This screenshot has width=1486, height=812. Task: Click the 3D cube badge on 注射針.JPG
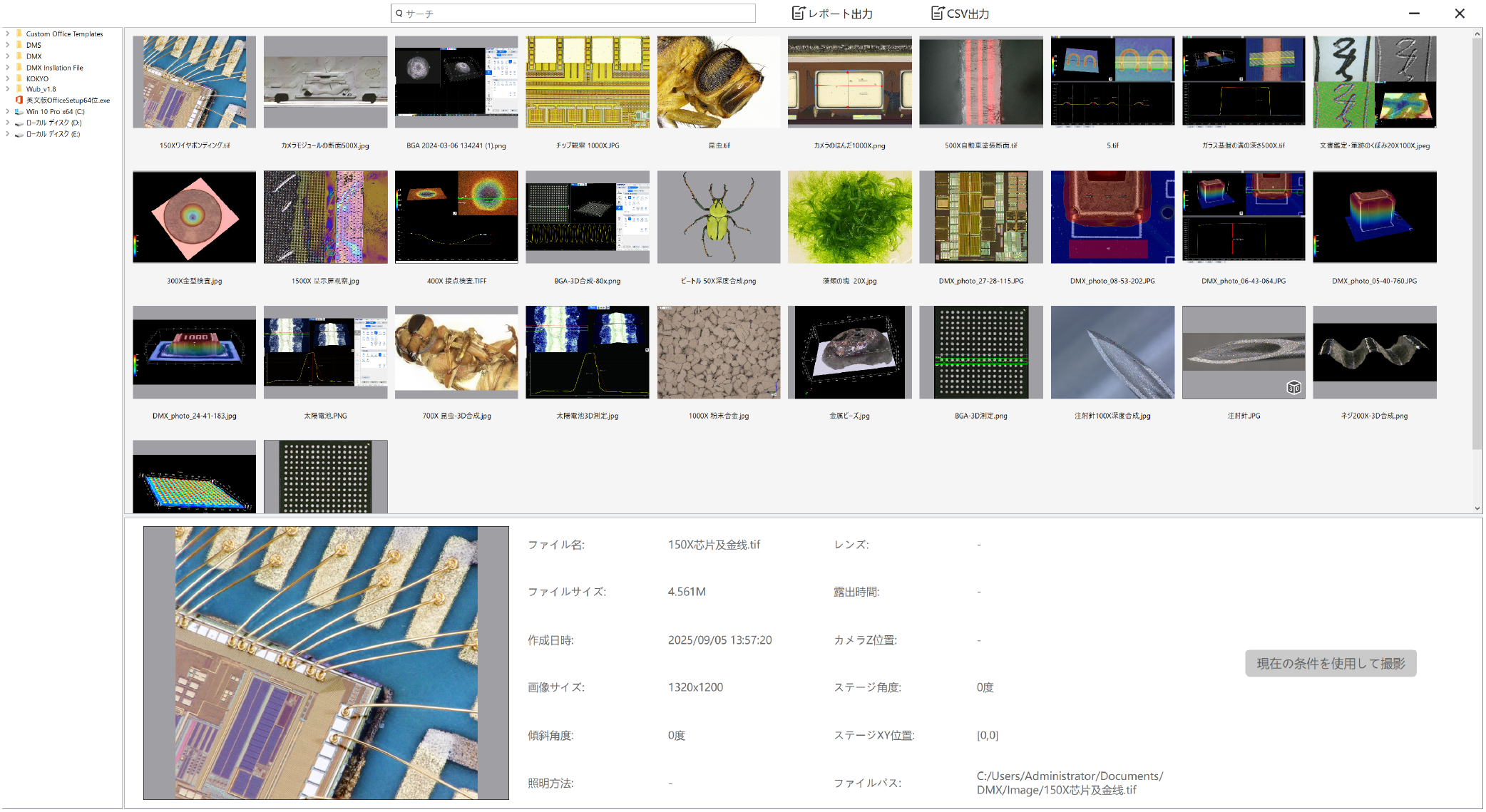[1293, 387]
